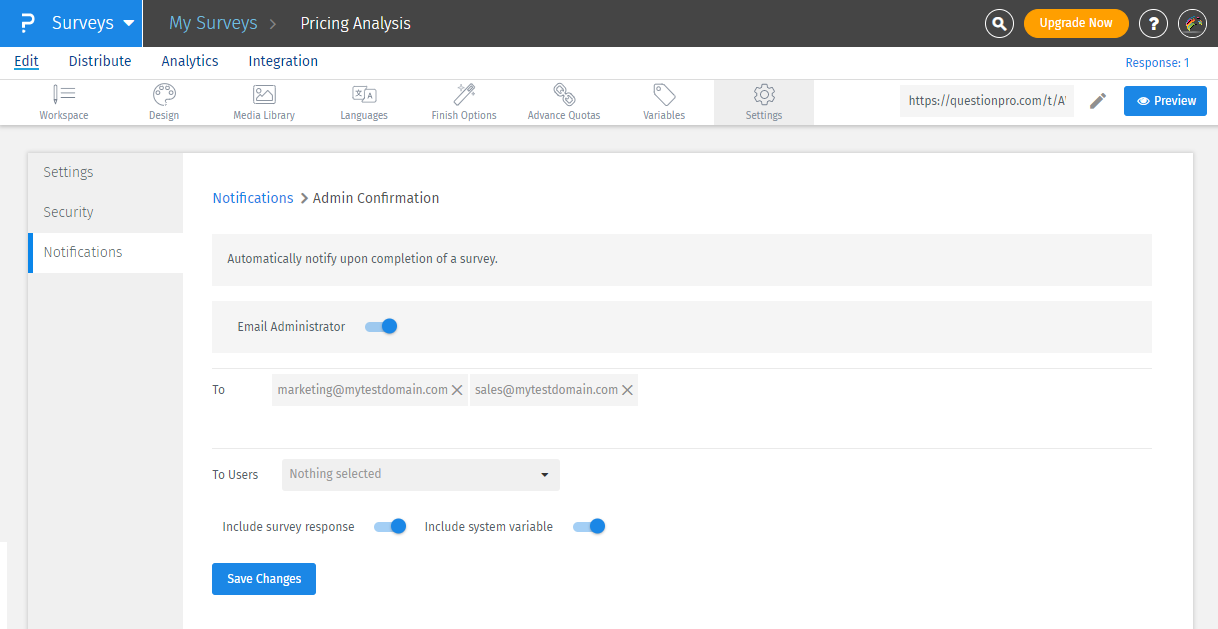Switch to the Integration tab
1218x629 pixels.
283,61
